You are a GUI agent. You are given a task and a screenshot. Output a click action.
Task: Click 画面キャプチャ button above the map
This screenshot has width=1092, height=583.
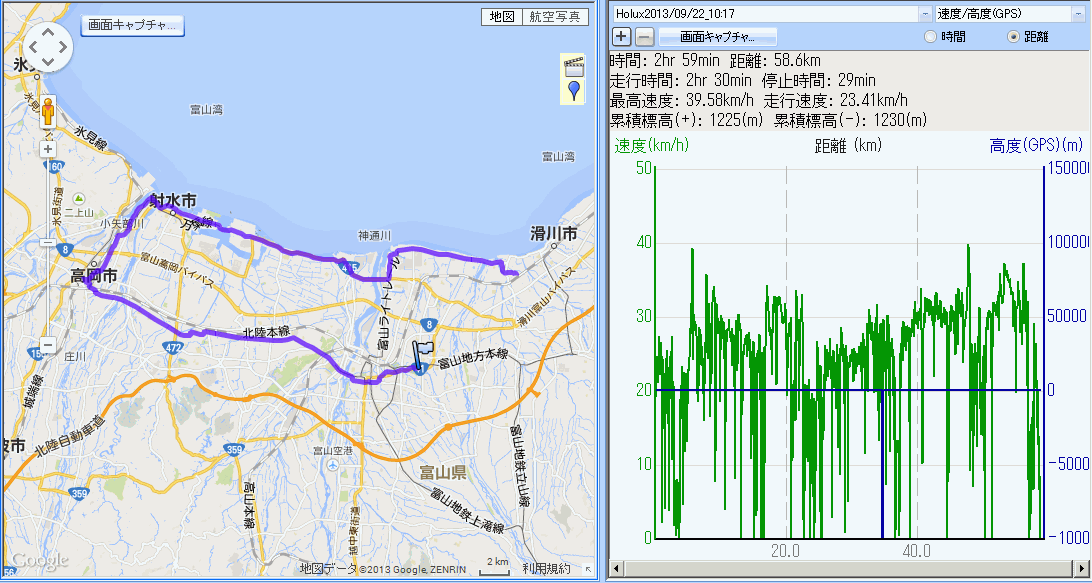tap(133, 25)
